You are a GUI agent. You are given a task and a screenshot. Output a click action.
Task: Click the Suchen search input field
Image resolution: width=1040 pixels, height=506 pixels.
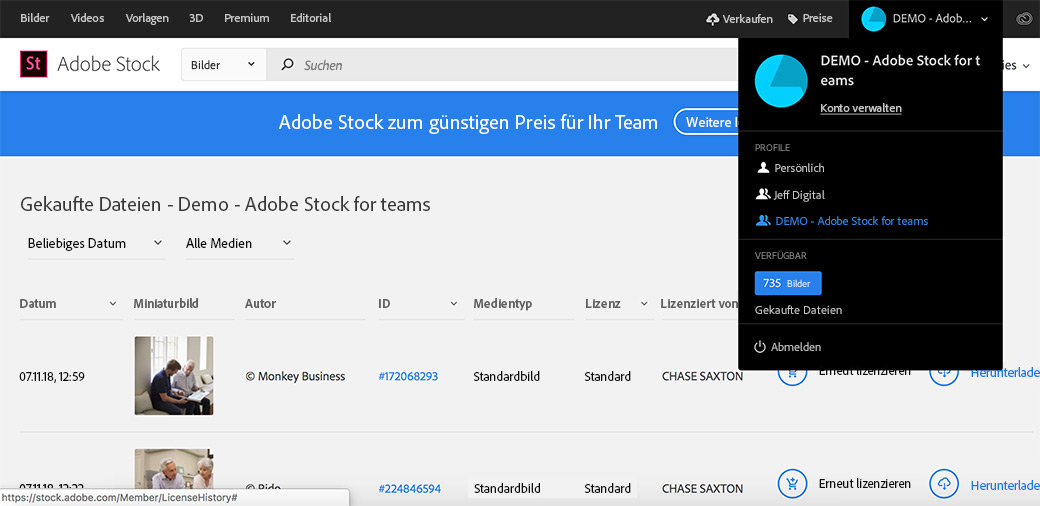pos(500,65)
